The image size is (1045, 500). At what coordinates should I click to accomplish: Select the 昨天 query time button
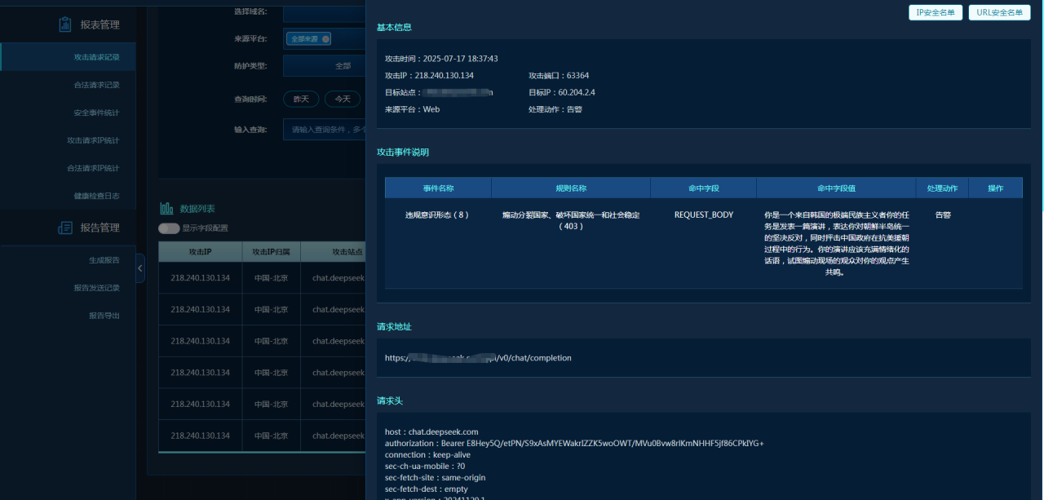301,98
